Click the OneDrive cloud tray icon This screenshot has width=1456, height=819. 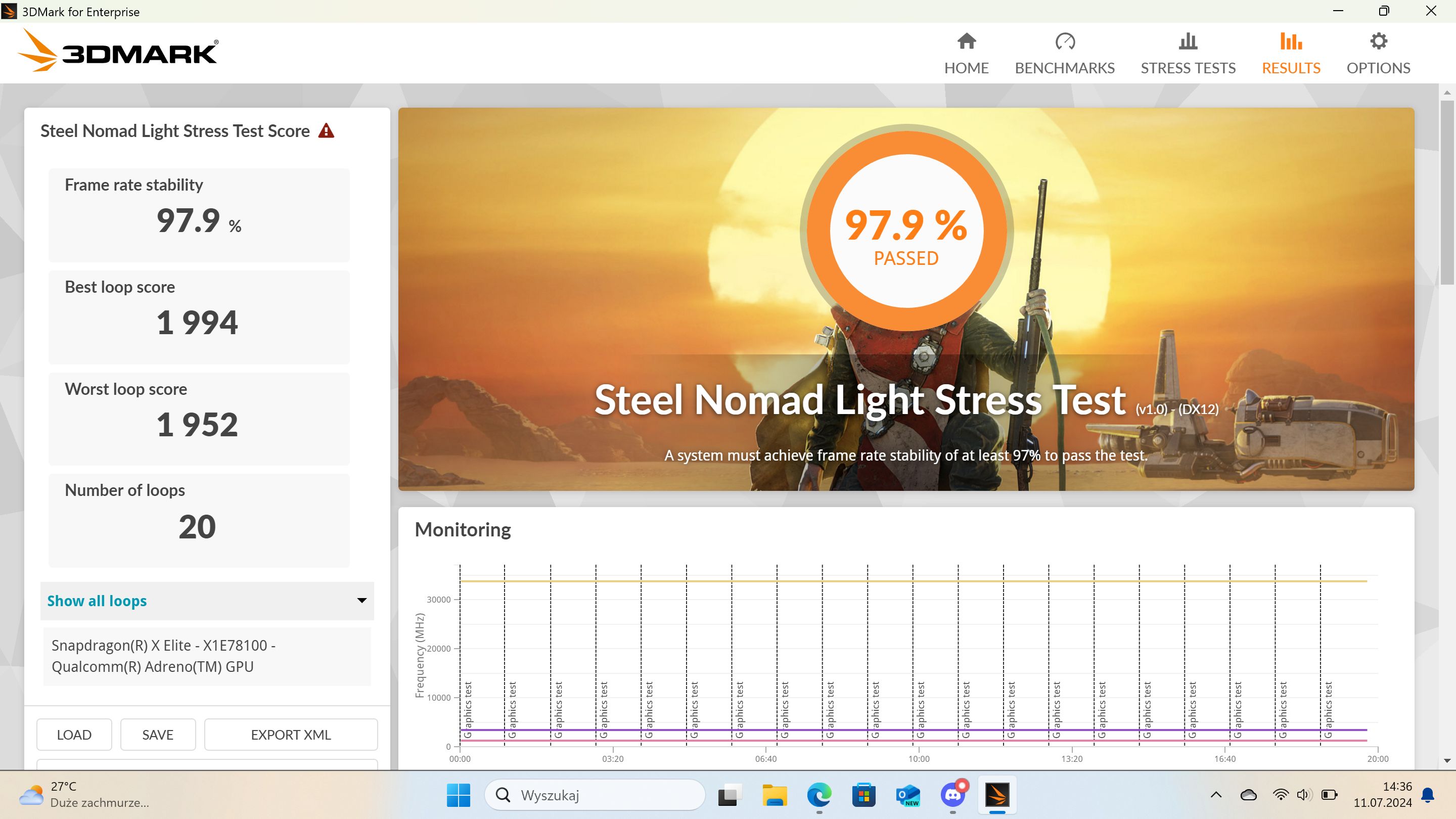pyautogui.click(x=1248, y=795)
